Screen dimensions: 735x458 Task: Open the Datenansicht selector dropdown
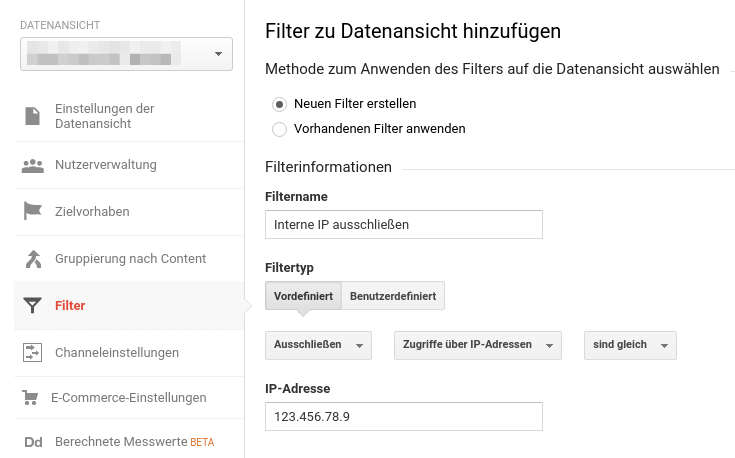click(126, 54)
